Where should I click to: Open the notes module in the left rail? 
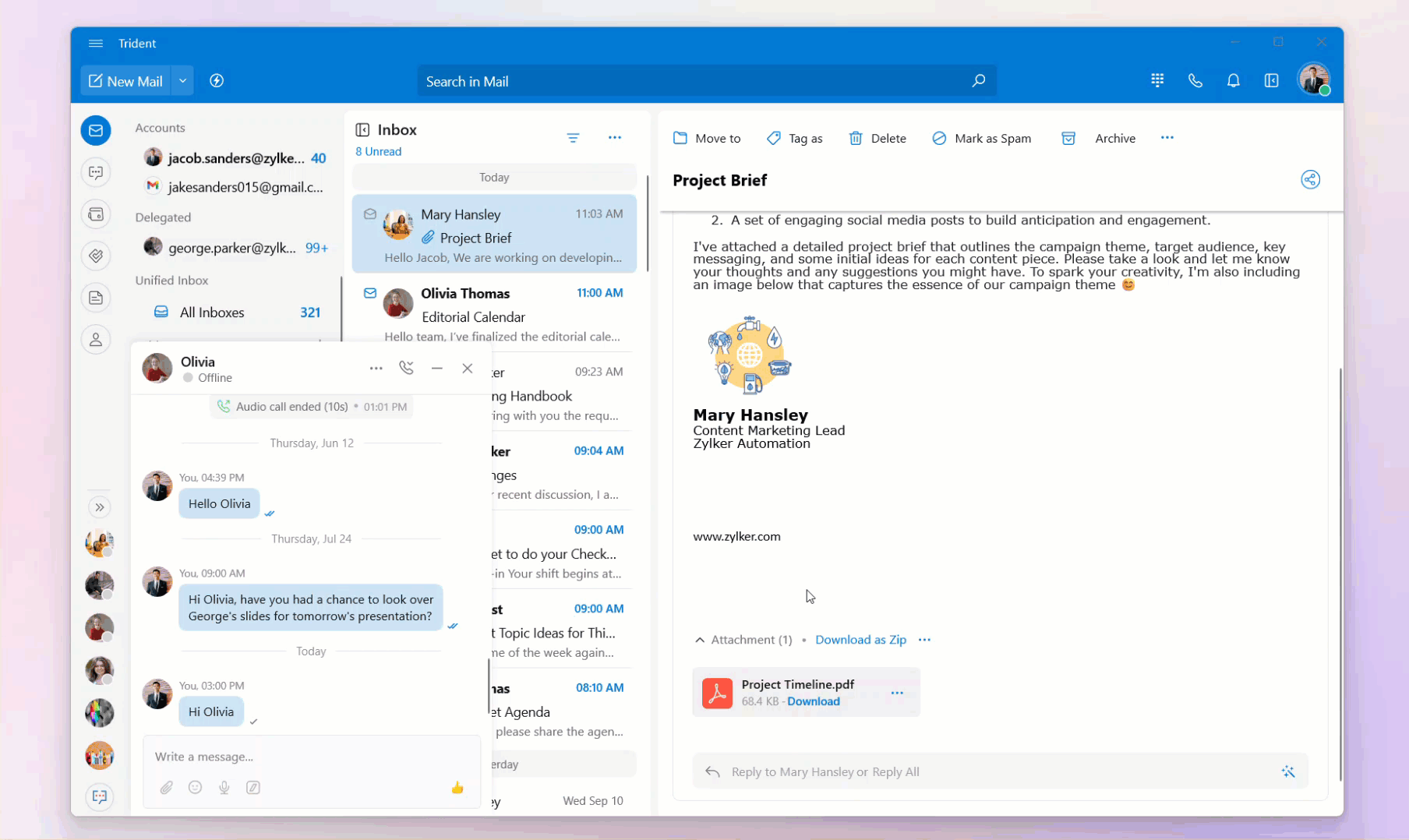click(96, 298)
